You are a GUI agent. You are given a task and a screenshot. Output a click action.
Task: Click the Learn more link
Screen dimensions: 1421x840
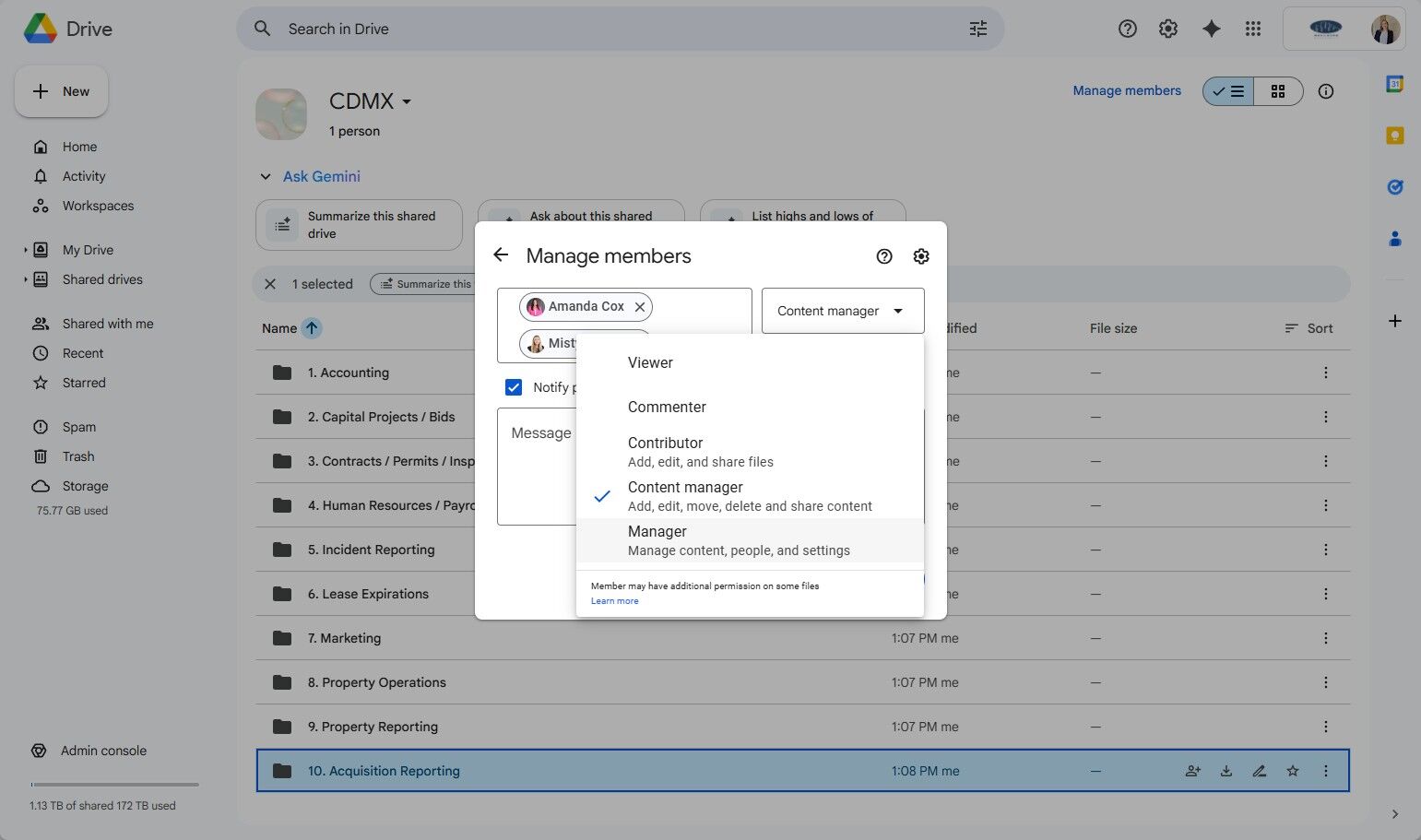coord(614,600)
